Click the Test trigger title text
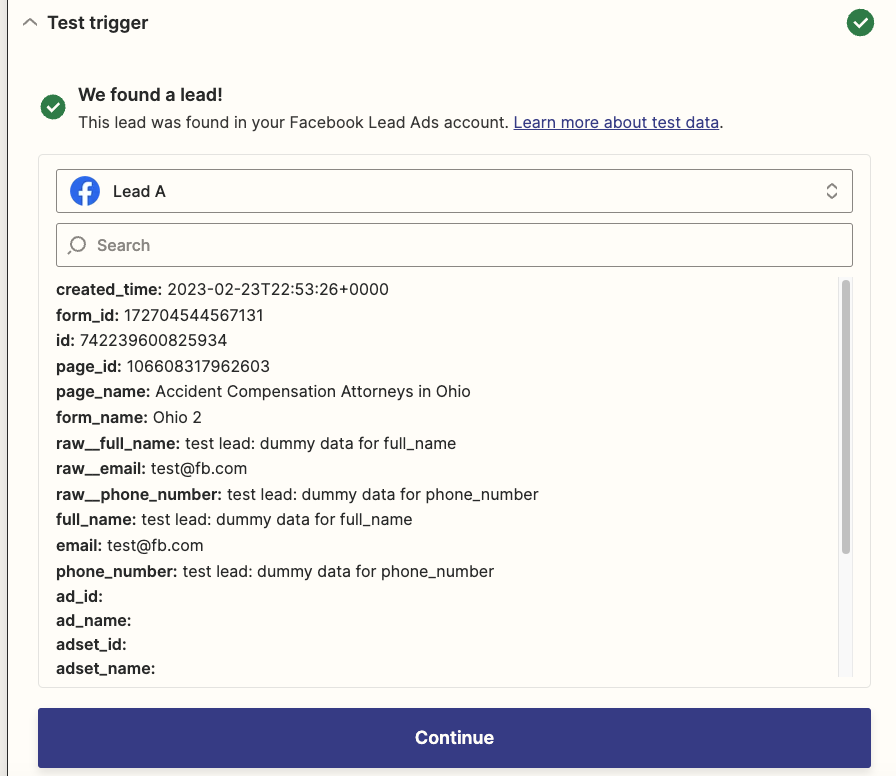896x776 pixels. [98, 23]
